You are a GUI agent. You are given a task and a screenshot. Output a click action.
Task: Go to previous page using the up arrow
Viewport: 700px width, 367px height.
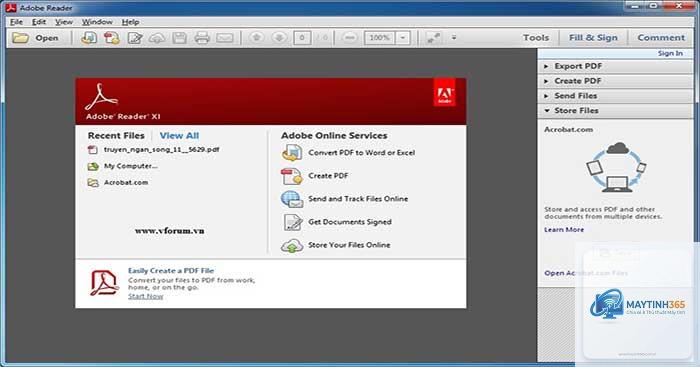pyautogui.click(x=256, y=38)
